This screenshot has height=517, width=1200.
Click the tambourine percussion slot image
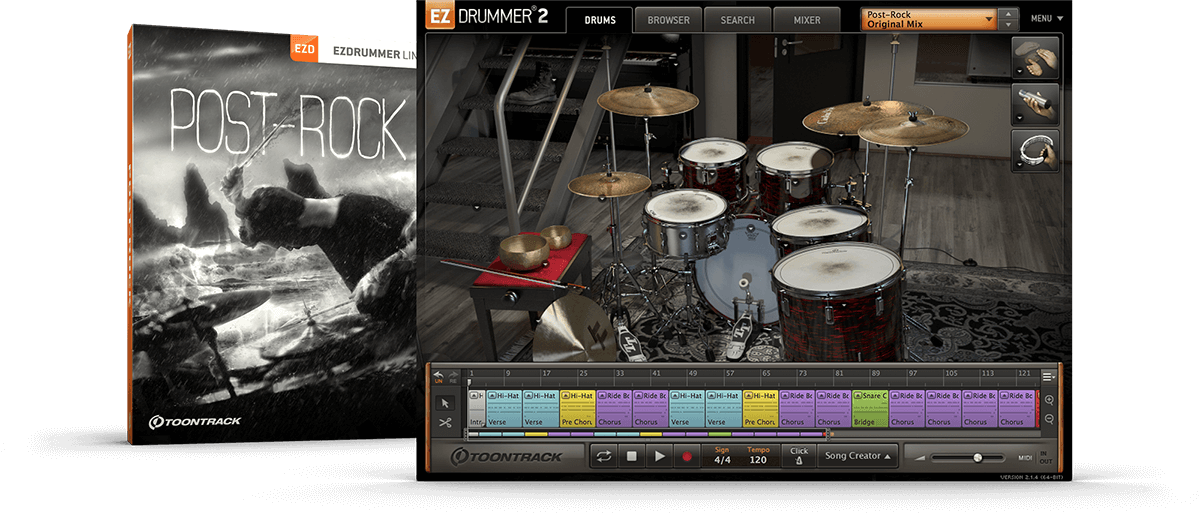pyautogui.click(x=1035, y=150)
